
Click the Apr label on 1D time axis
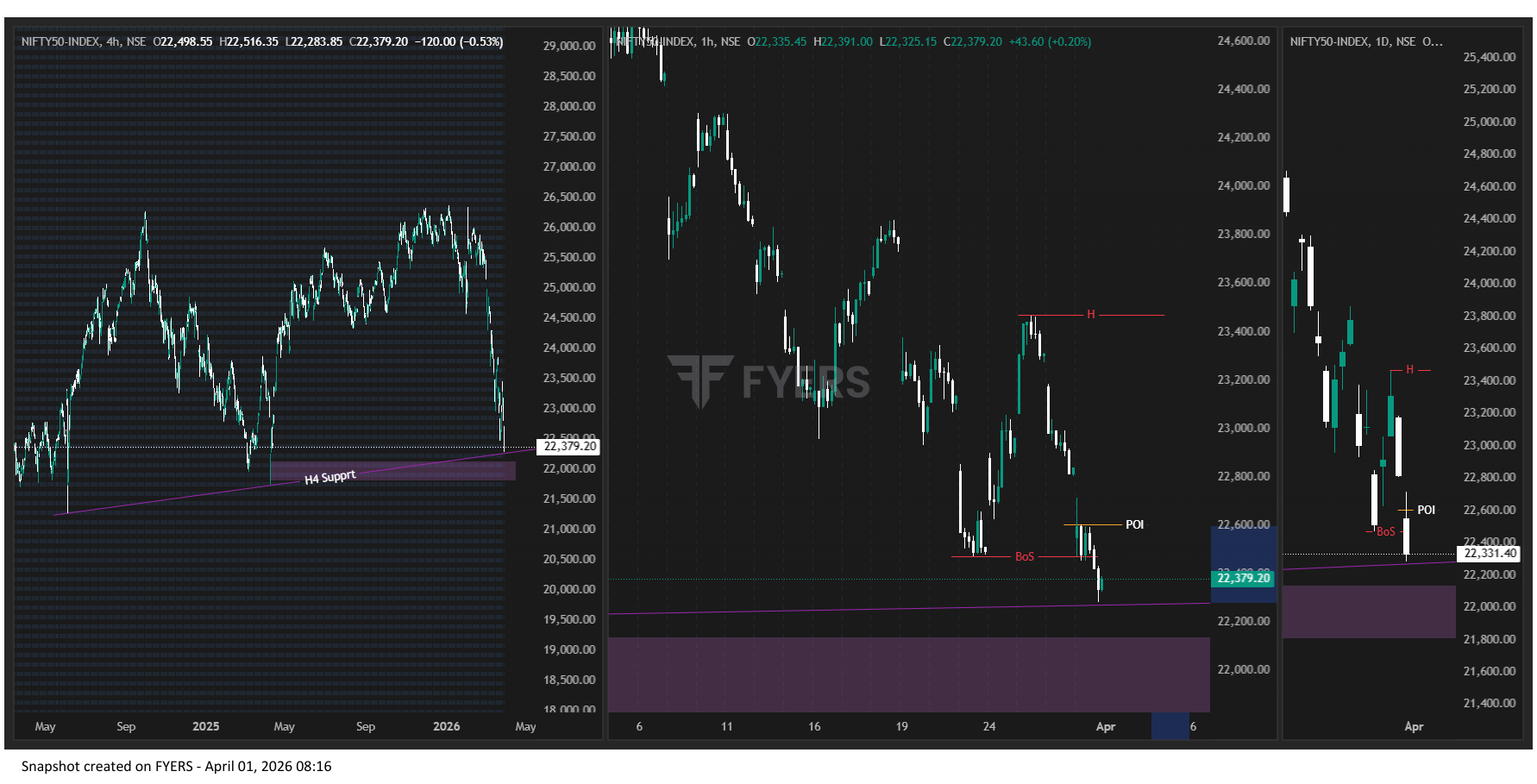(x=1413, y=726)
